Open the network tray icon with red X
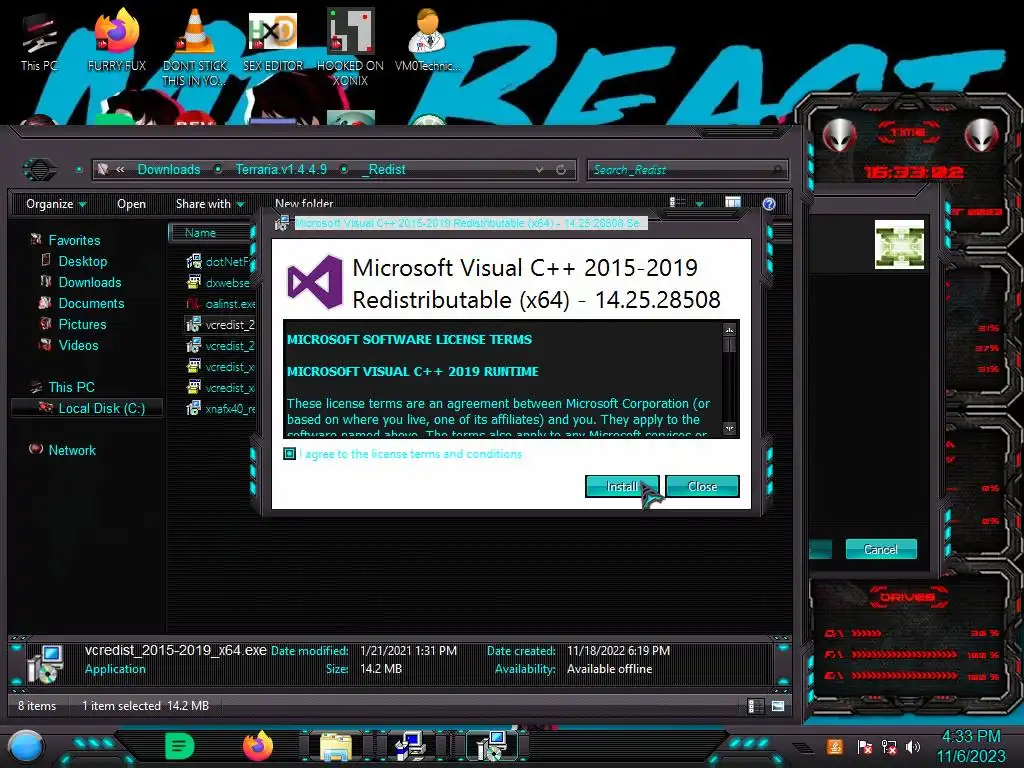 889,746
